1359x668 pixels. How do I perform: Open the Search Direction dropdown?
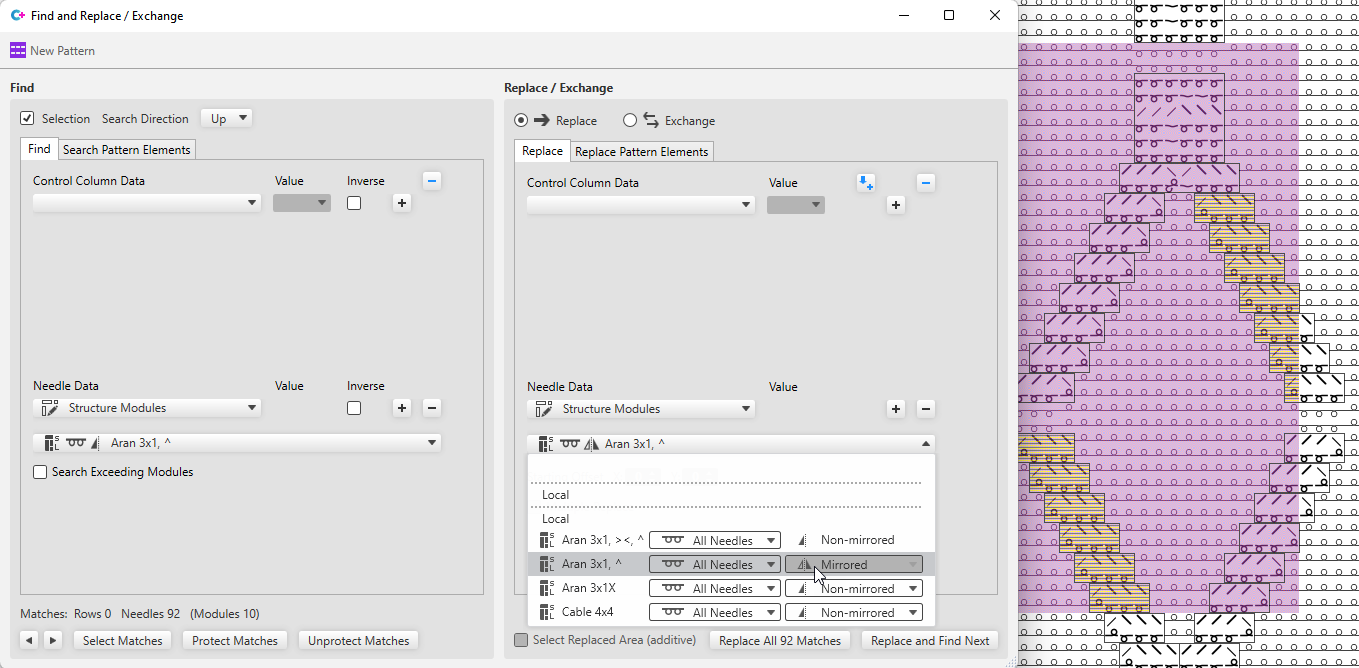click(226, 119)
